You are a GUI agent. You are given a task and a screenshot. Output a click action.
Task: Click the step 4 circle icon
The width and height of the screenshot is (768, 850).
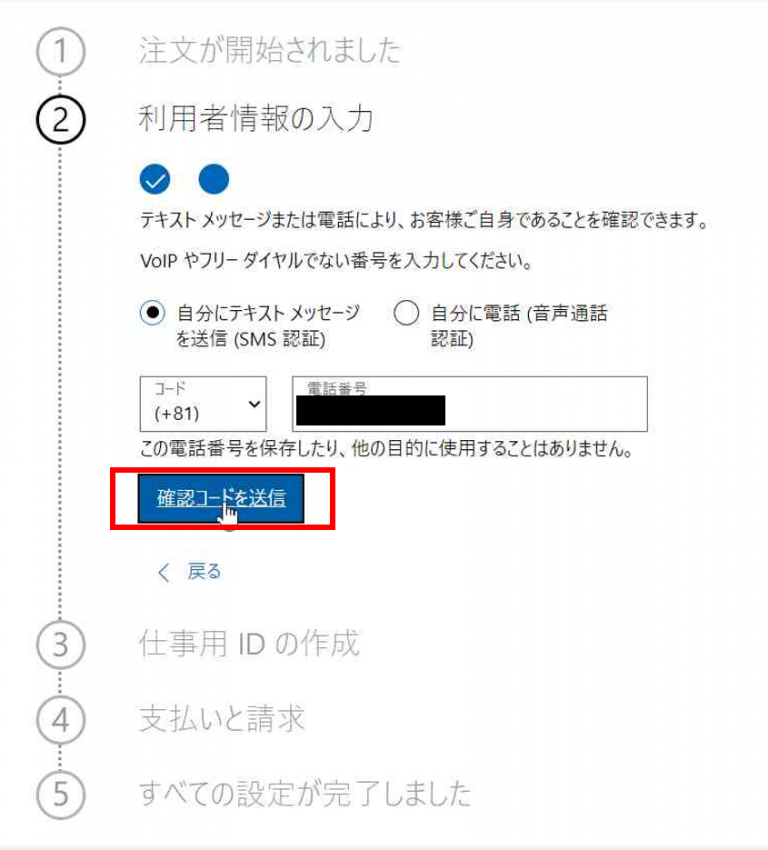pos(61,720)
